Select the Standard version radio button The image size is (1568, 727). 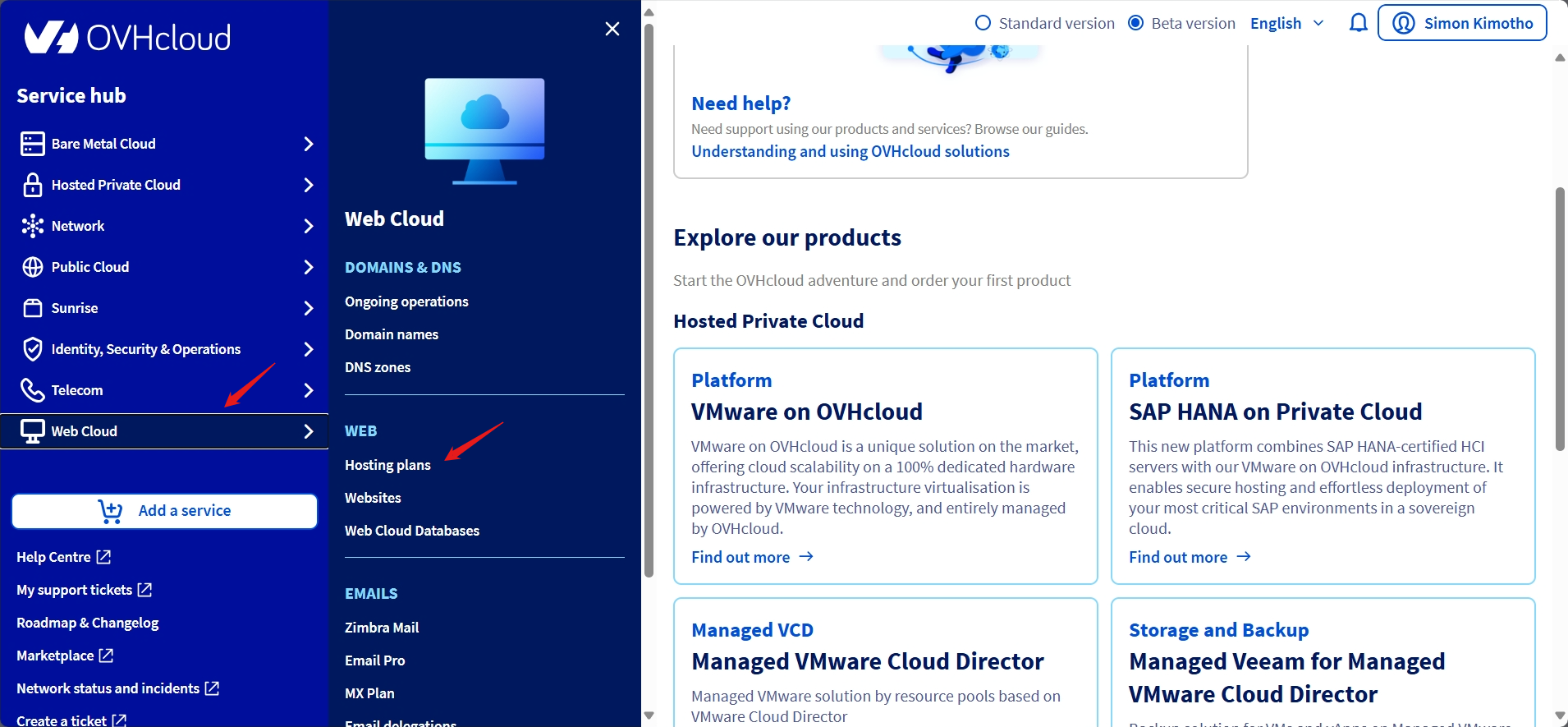983,23
